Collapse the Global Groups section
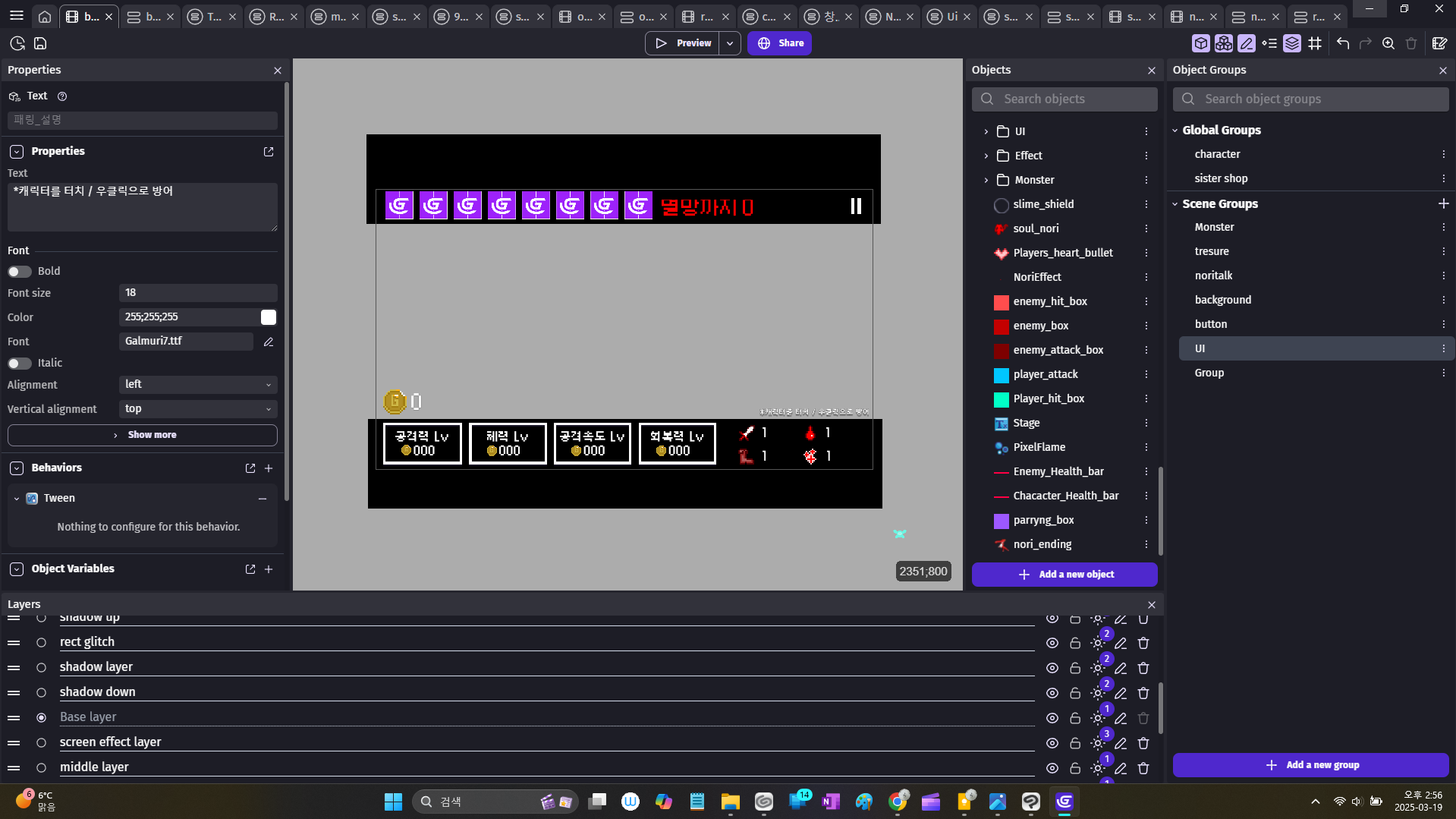 coord(1175,131)
